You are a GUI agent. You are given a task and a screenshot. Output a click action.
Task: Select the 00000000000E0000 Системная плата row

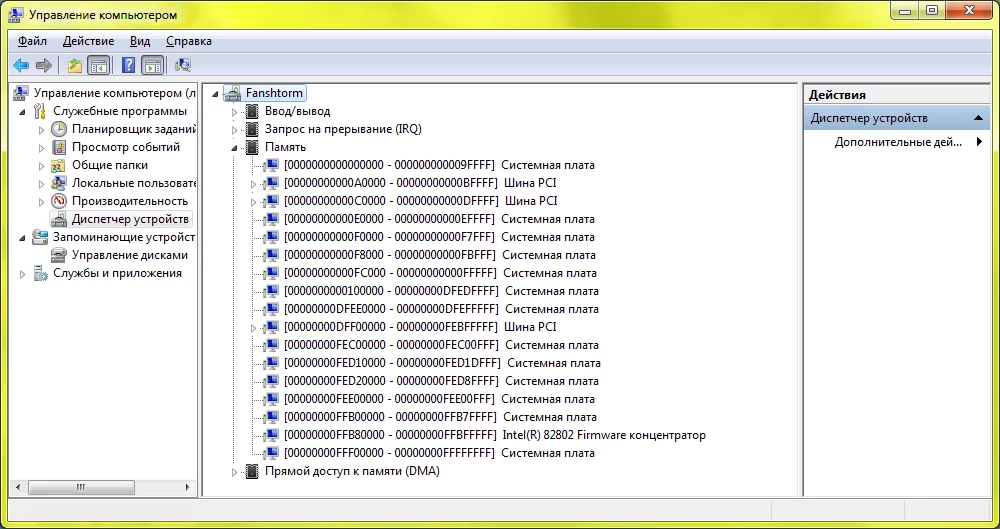439,220
